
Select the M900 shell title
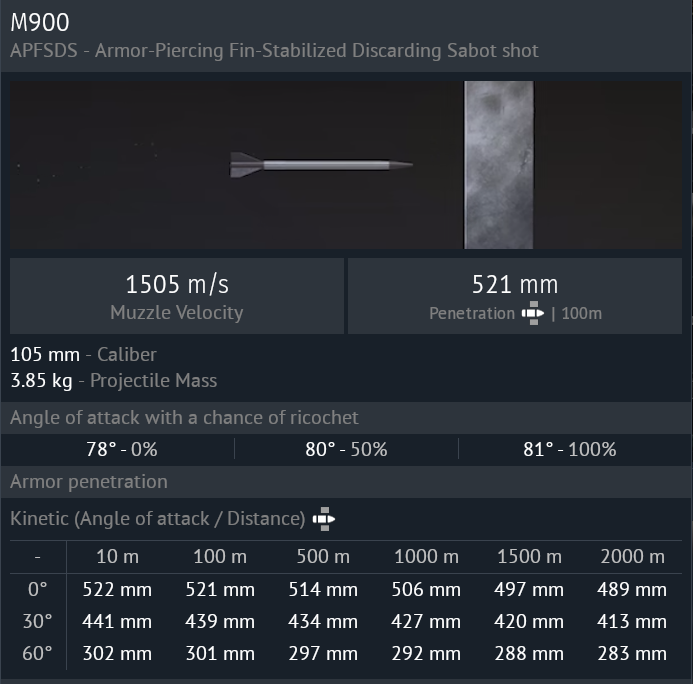pyautogui.click(x=40, y=22)
